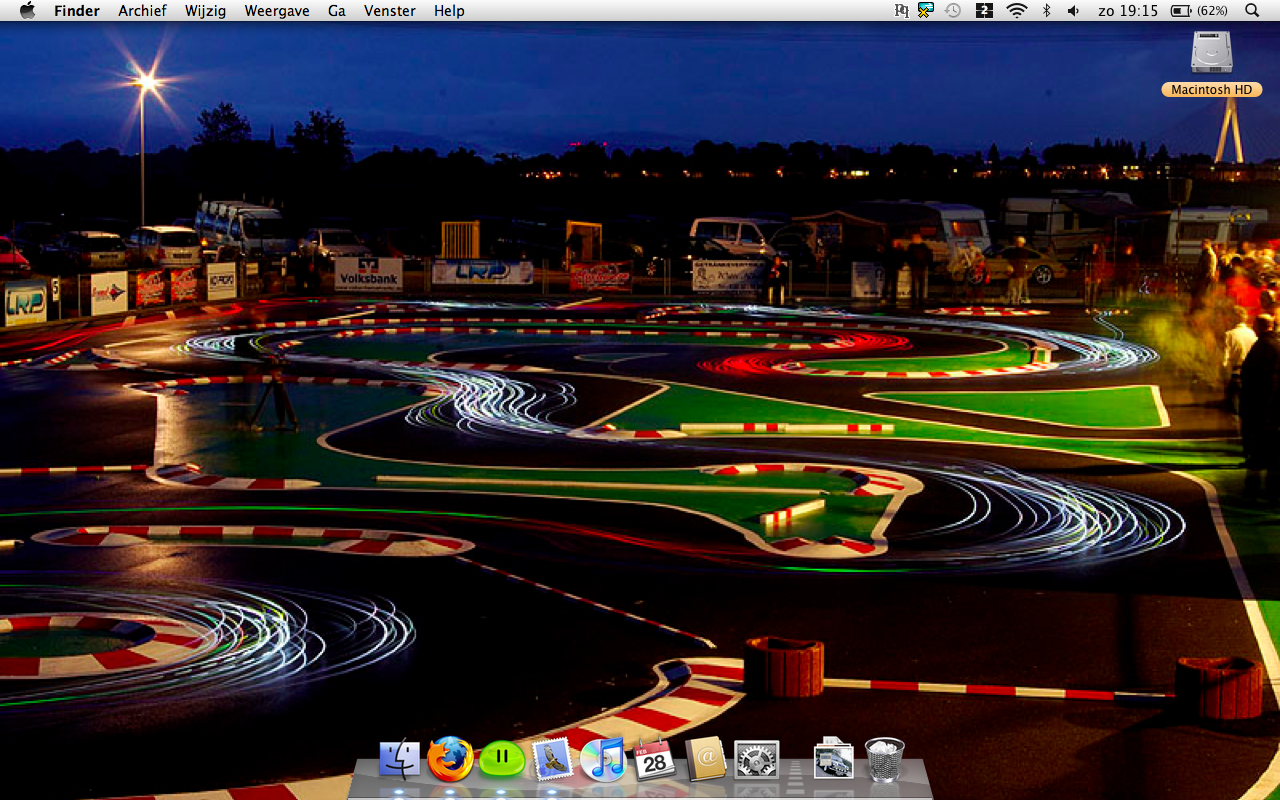Click the Wi-Fi status icon

[1017, 11]
